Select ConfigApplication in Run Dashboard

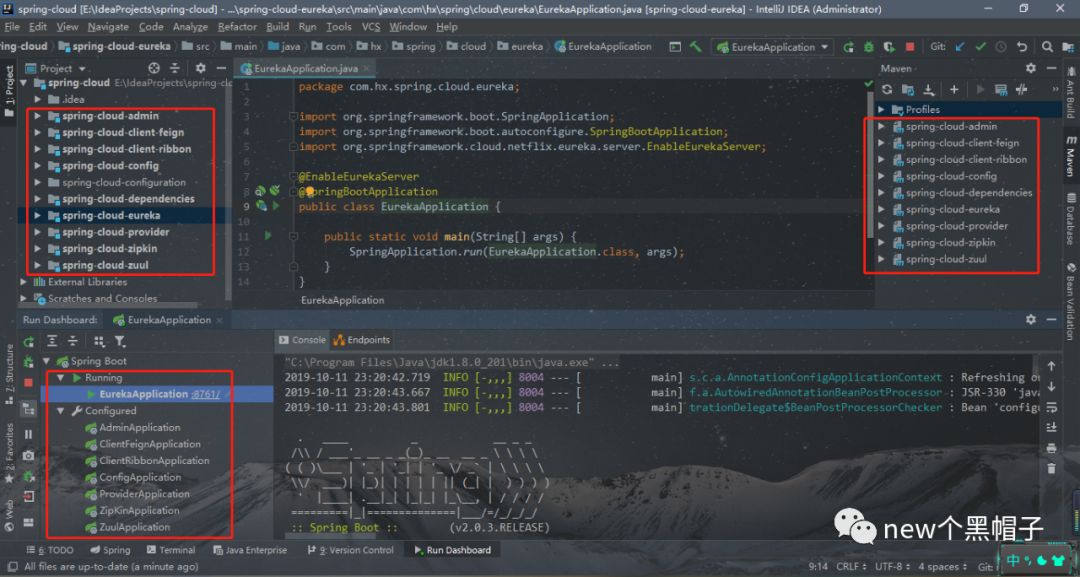click(x=140, y=477)
